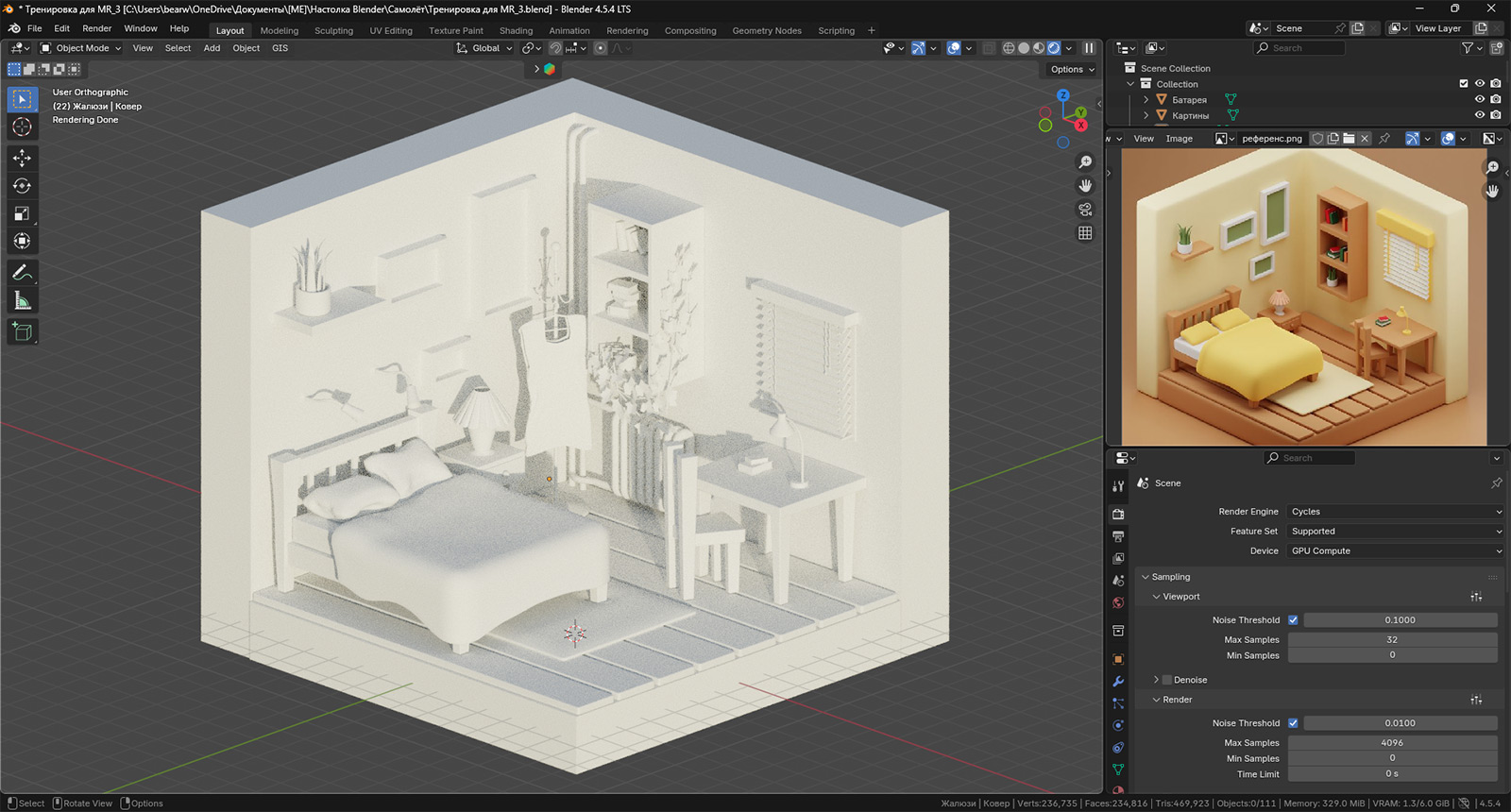Disable viewport Noise Threshold checkbox

(x=1293, y=620)
